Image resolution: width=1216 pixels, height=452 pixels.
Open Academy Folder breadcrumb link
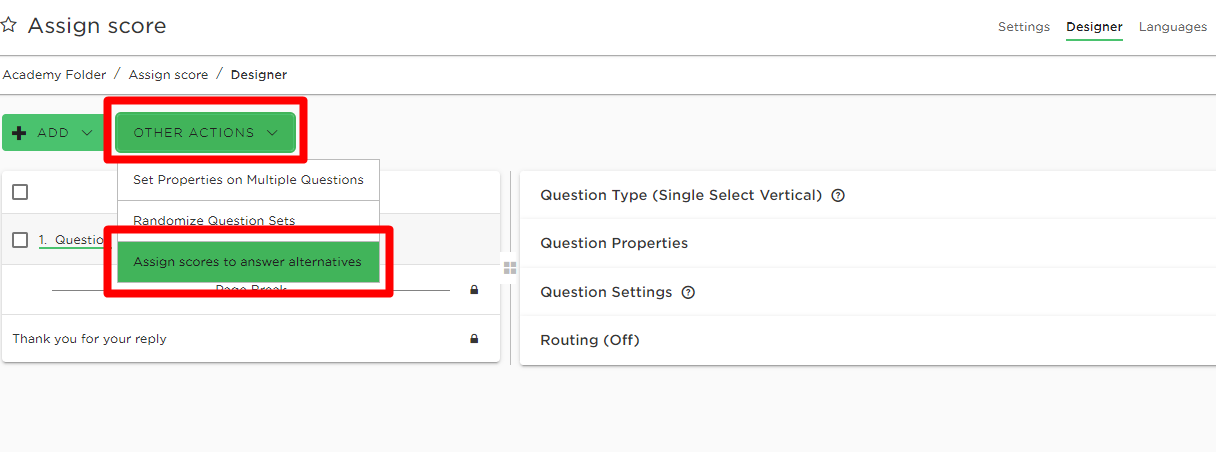[54, 75]
